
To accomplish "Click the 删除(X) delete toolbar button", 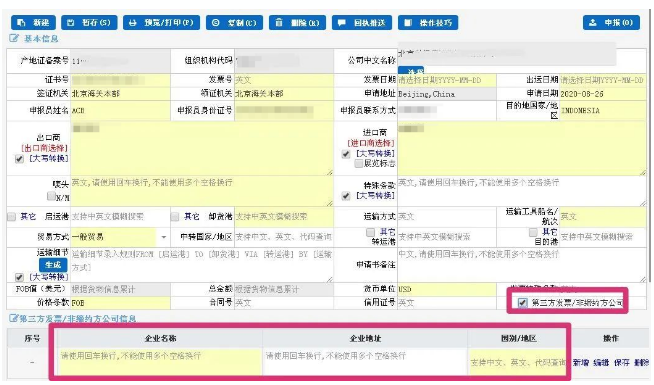I will click(297, 23).
